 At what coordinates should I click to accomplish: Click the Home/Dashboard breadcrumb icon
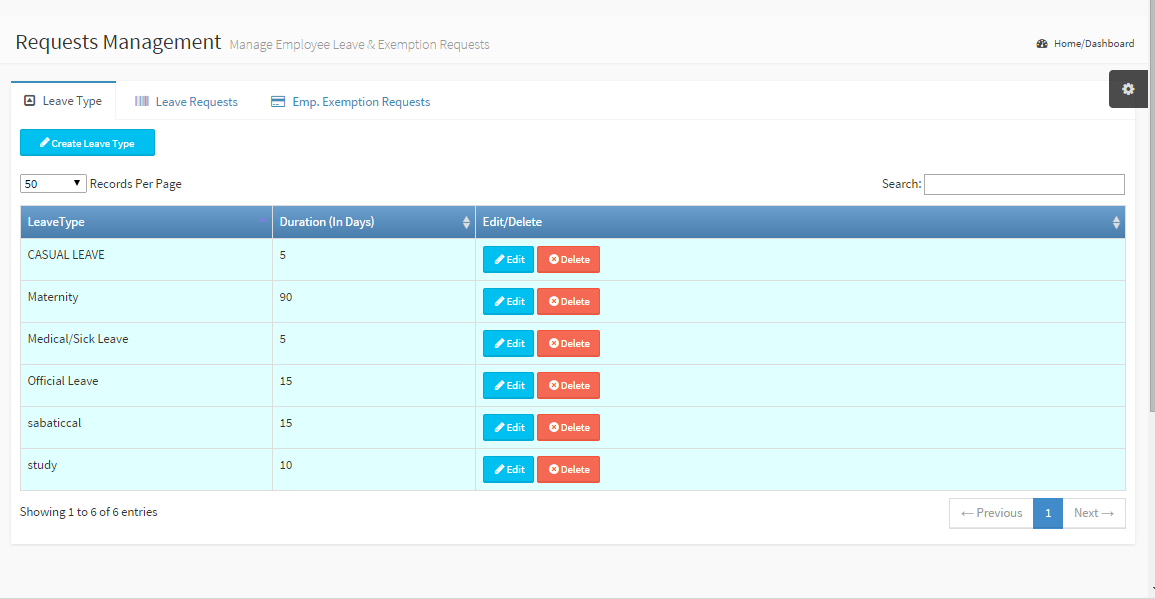coord(1042,44)
